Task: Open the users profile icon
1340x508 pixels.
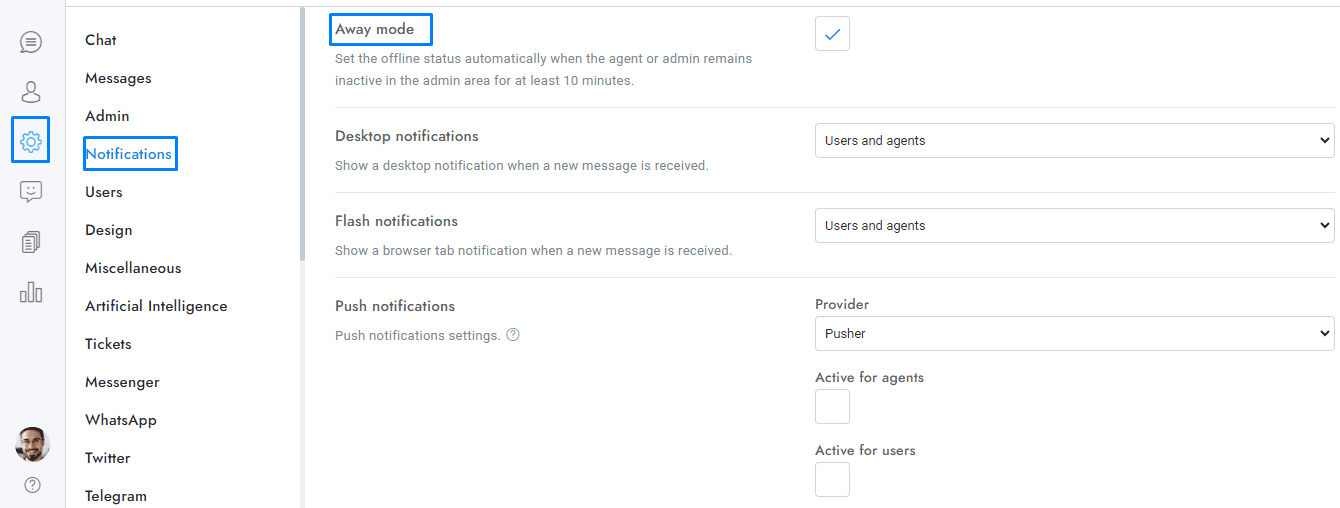Action: (x=31, y=92)
